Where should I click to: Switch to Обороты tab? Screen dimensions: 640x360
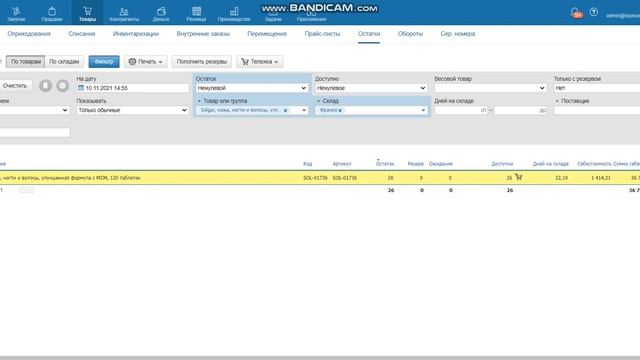pyautogui.click(x=410, y=34)
